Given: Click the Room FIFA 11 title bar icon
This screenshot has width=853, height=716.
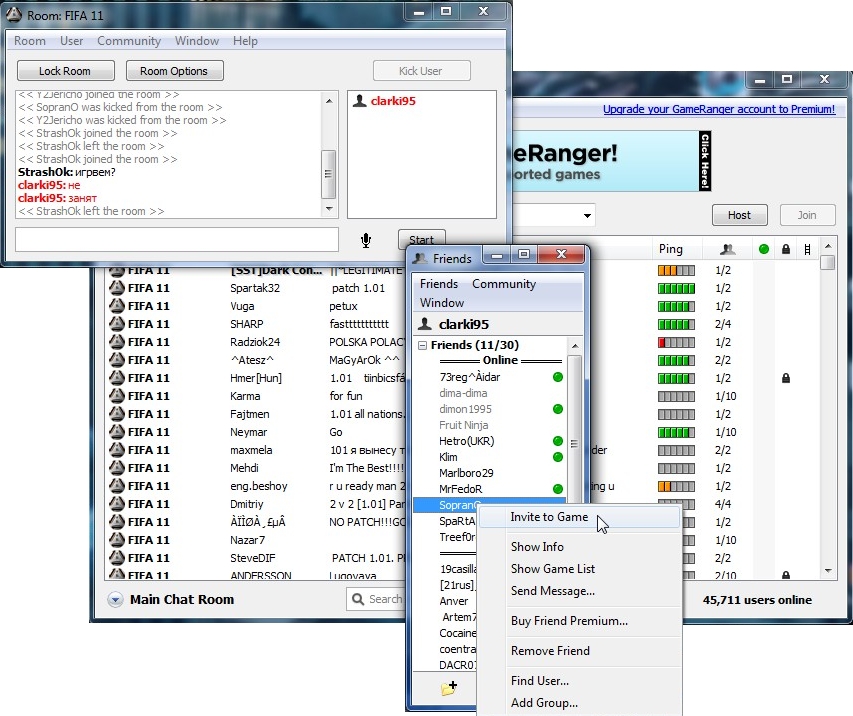Looking at the screenshot, I should pos(14,15).
